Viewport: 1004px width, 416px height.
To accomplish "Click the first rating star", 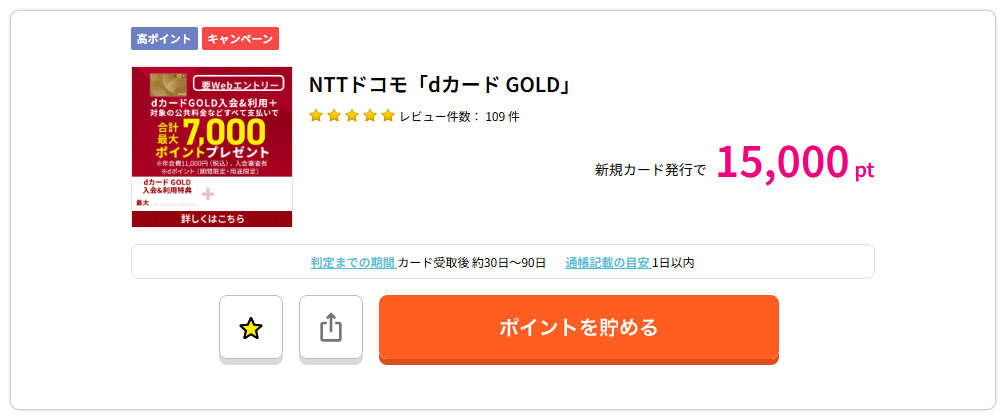I will click(x=316, y=116).
